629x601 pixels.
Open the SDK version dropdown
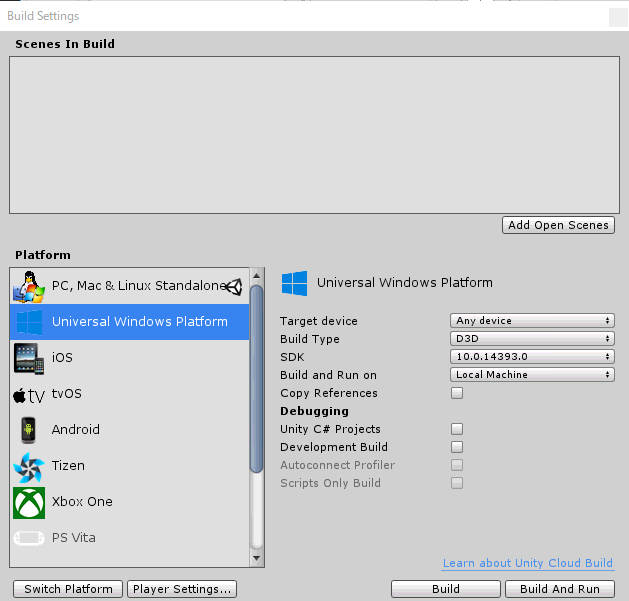point(532,357)
